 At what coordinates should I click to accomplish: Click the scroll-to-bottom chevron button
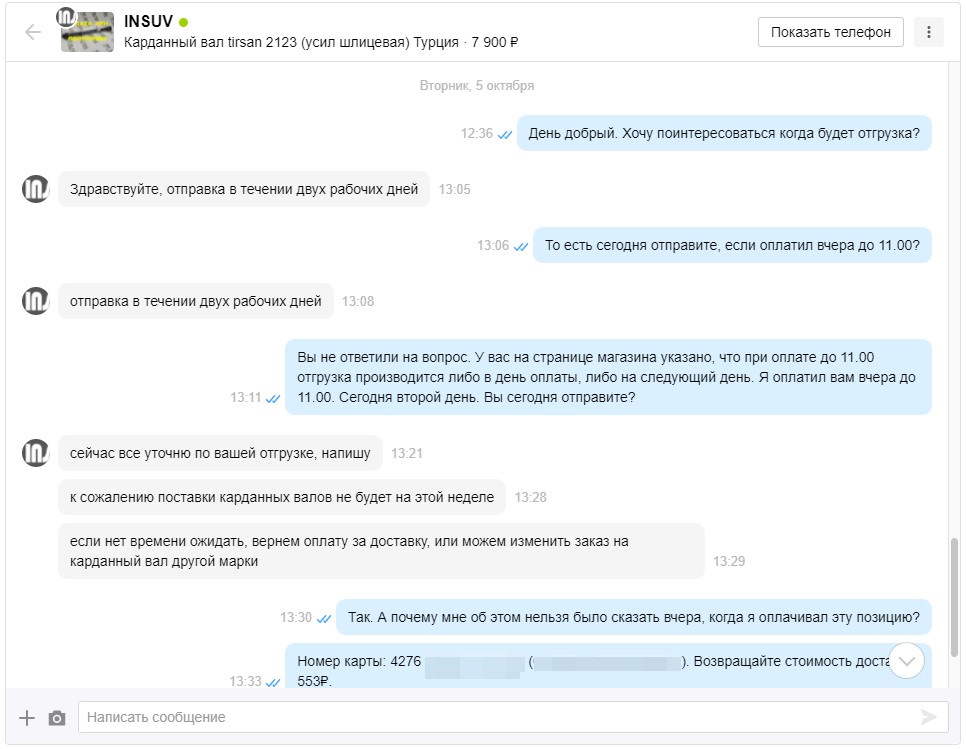coord(907,660)
